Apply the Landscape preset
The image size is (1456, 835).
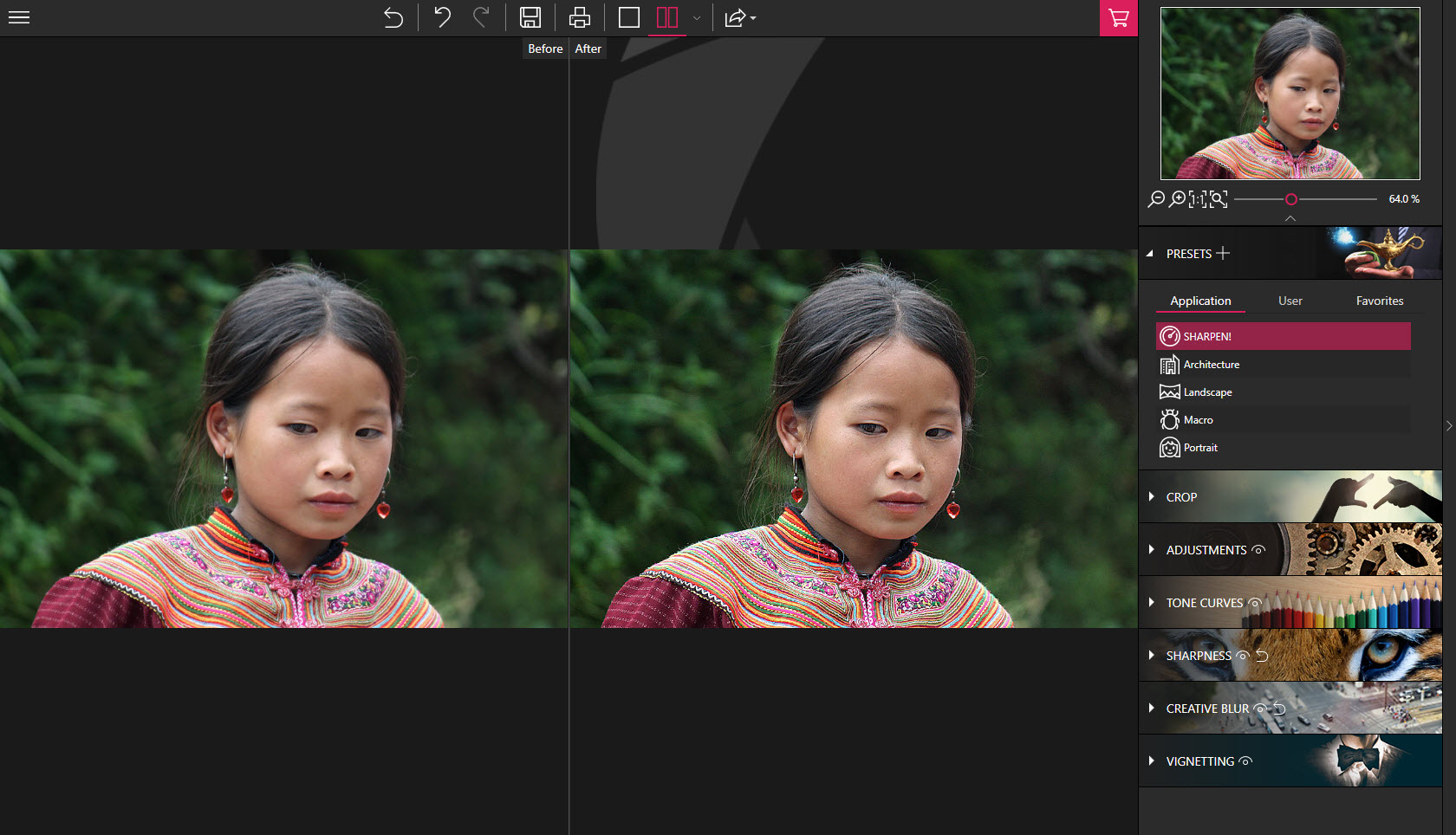point(1207,392)
